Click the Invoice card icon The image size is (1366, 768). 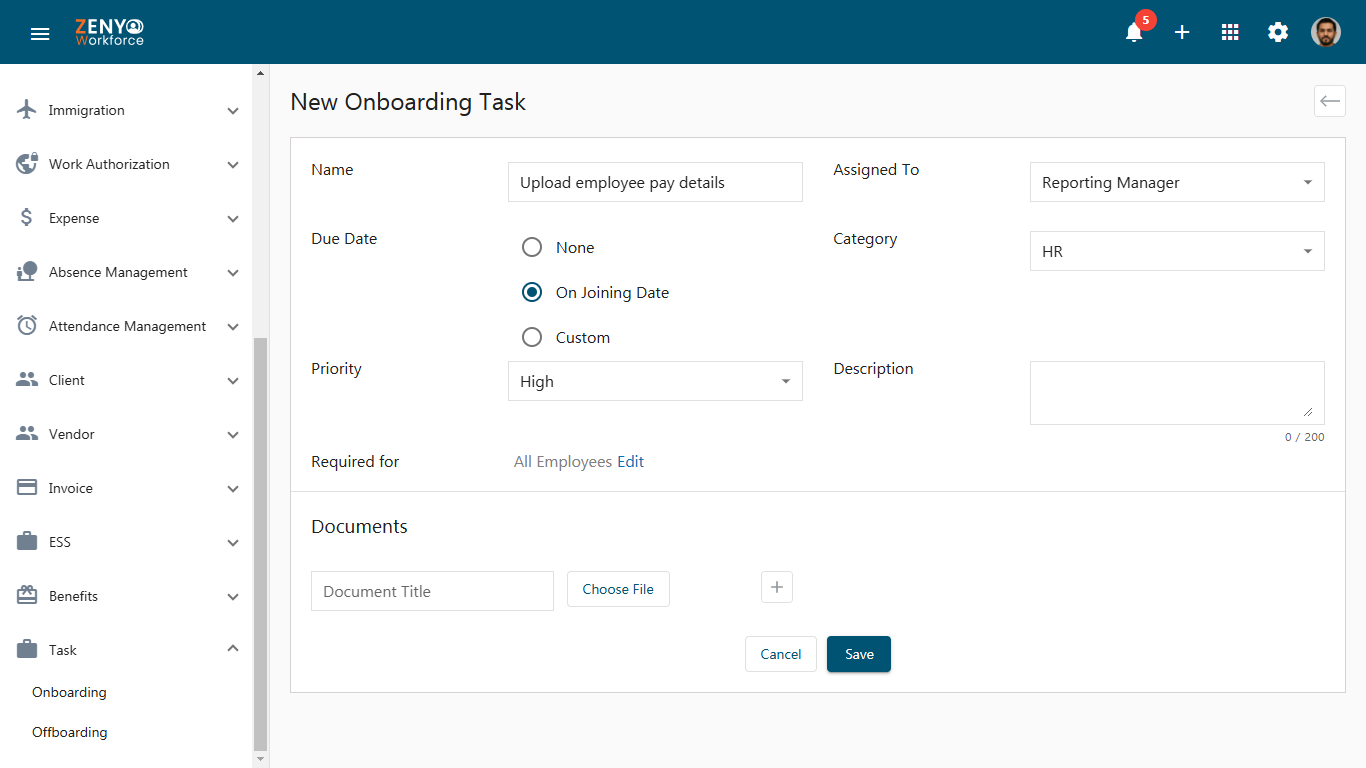[x=27, y=488]
